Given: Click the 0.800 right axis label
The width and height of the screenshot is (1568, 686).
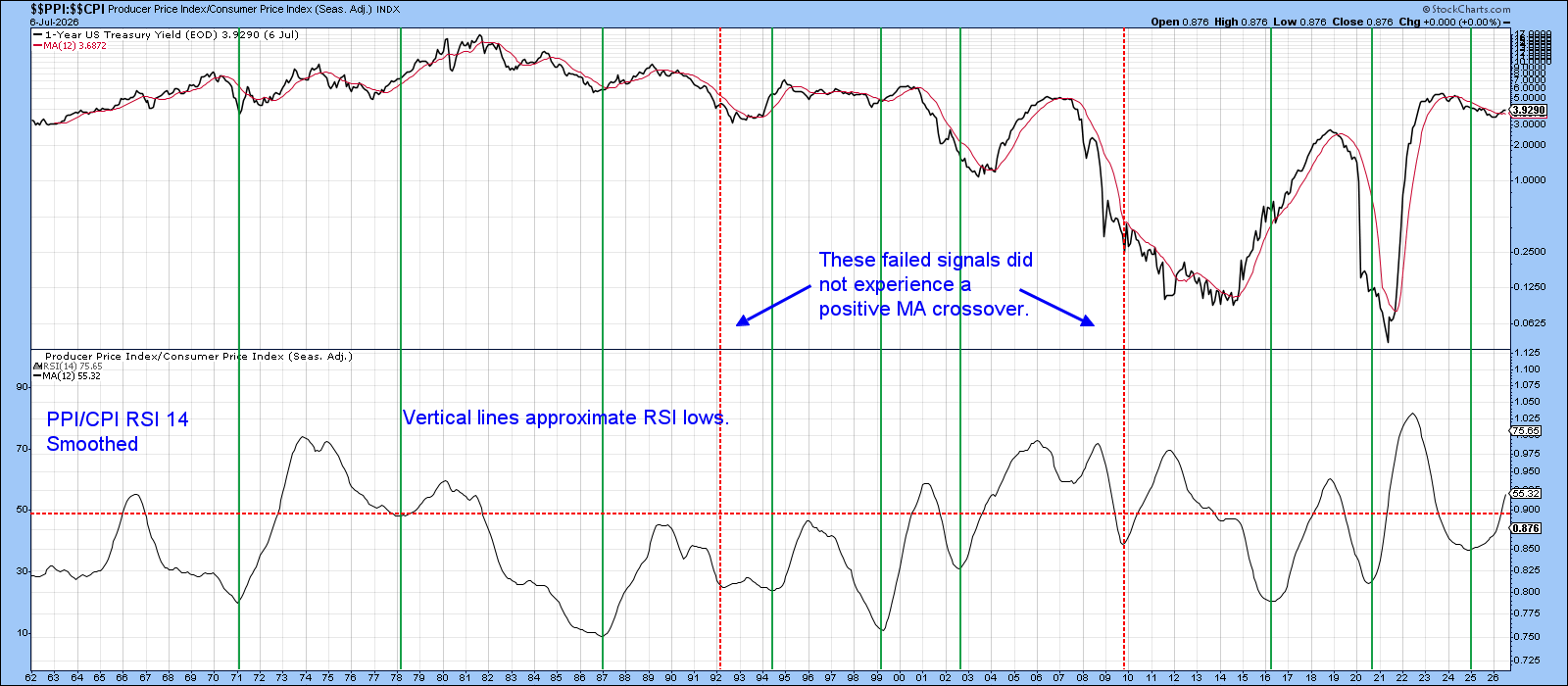Looking at the screenshot, I should click(1527, 592).
